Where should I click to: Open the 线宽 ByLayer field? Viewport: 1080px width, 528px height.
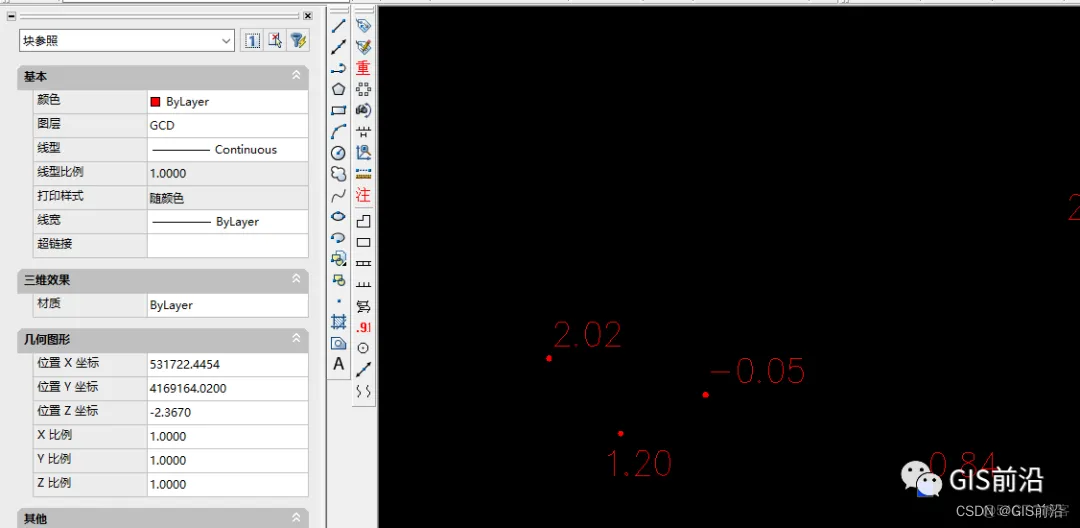point(228,222)
